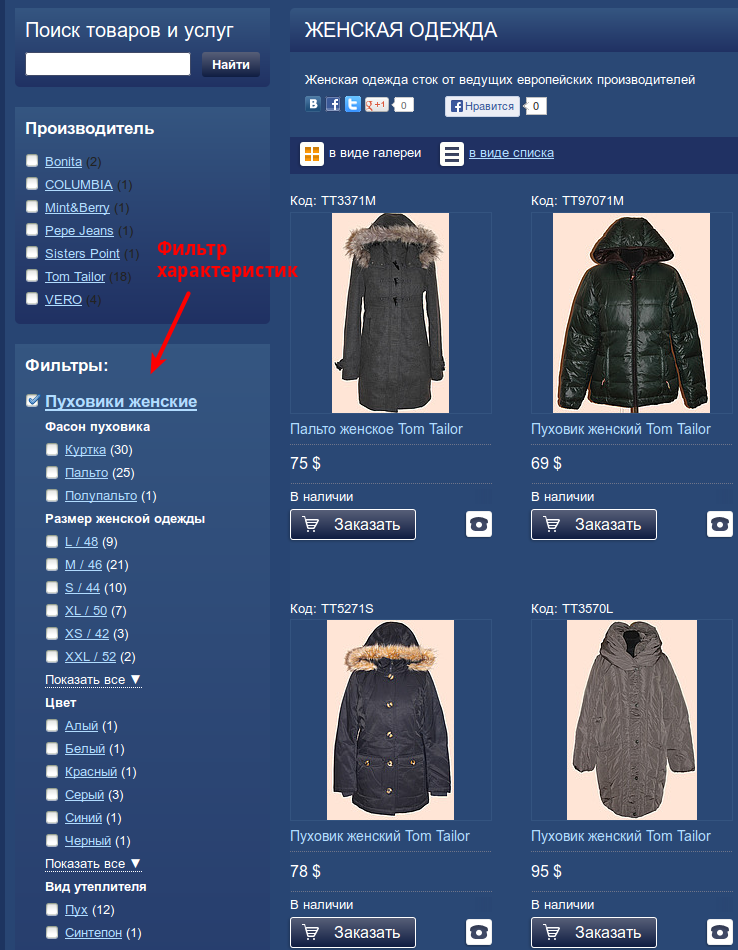738x950 pixels.
Task: Click Найти search button
Action: 231,64
